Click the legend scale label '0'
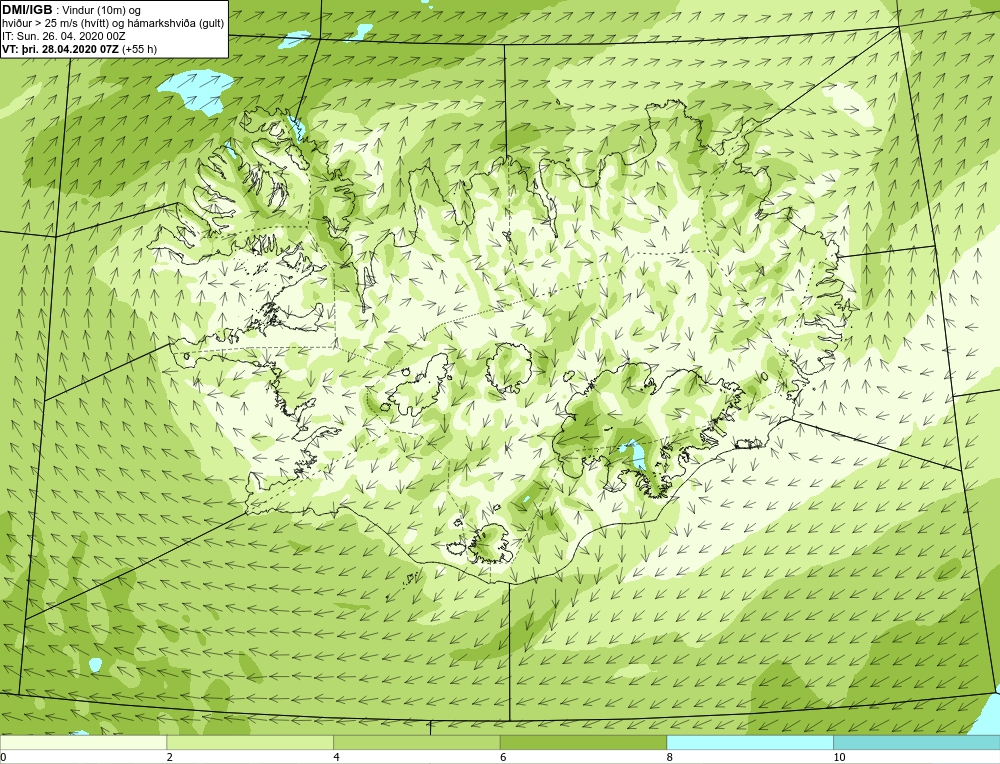 (3, 757)
